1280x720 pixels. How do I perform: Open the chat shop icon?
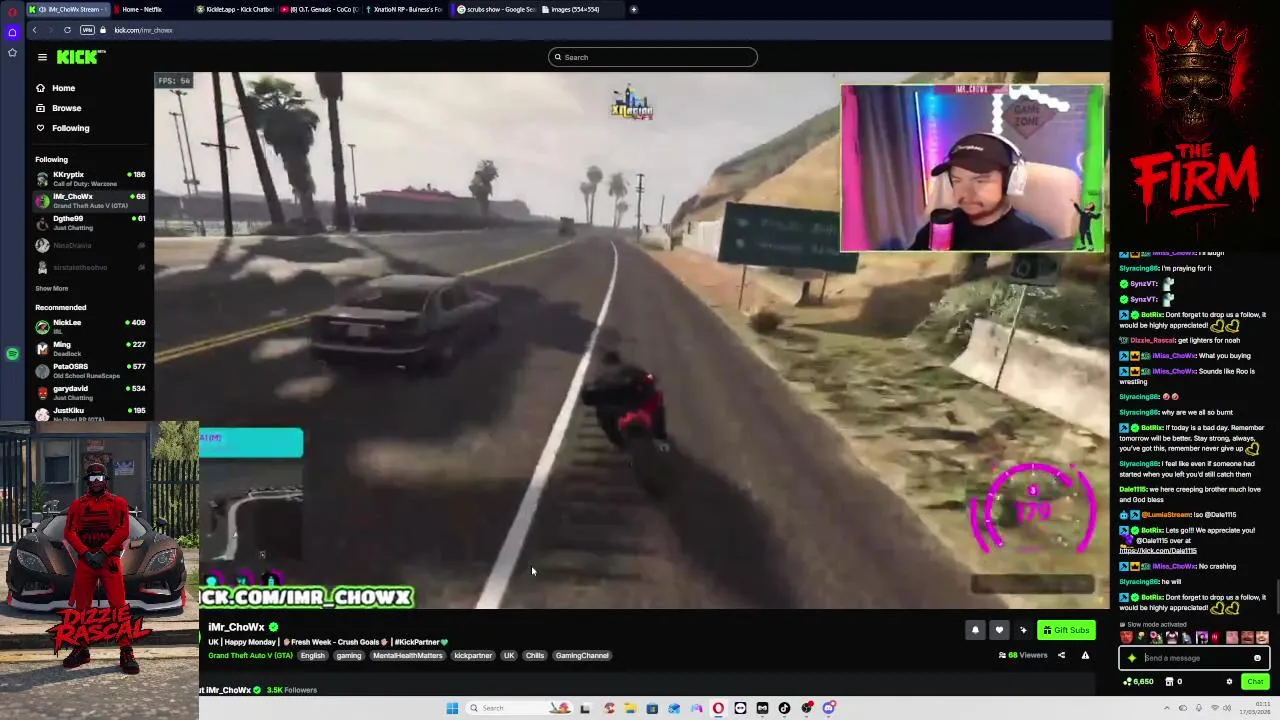pos(1169,682)
